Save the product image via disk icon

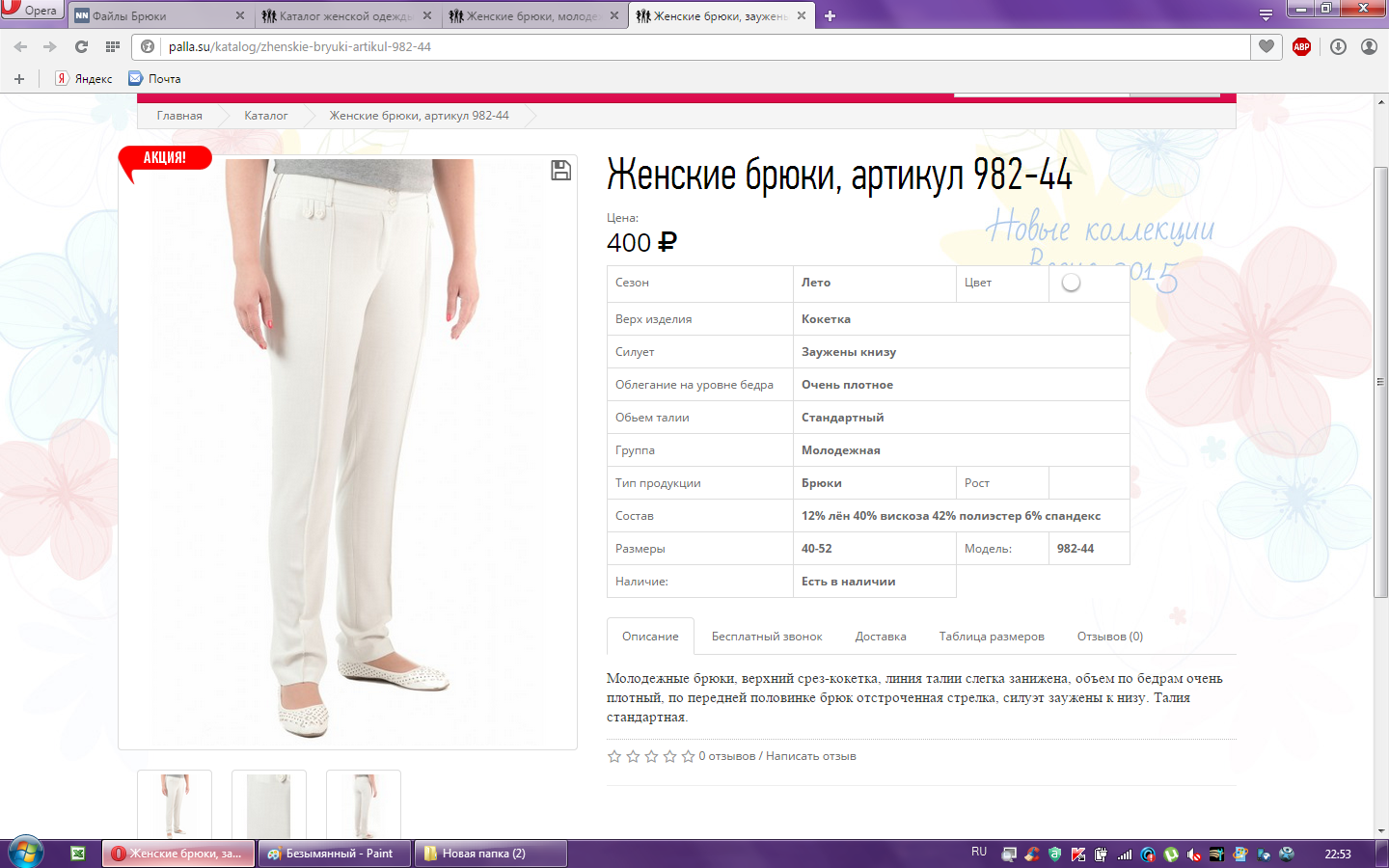pos(560,171)
